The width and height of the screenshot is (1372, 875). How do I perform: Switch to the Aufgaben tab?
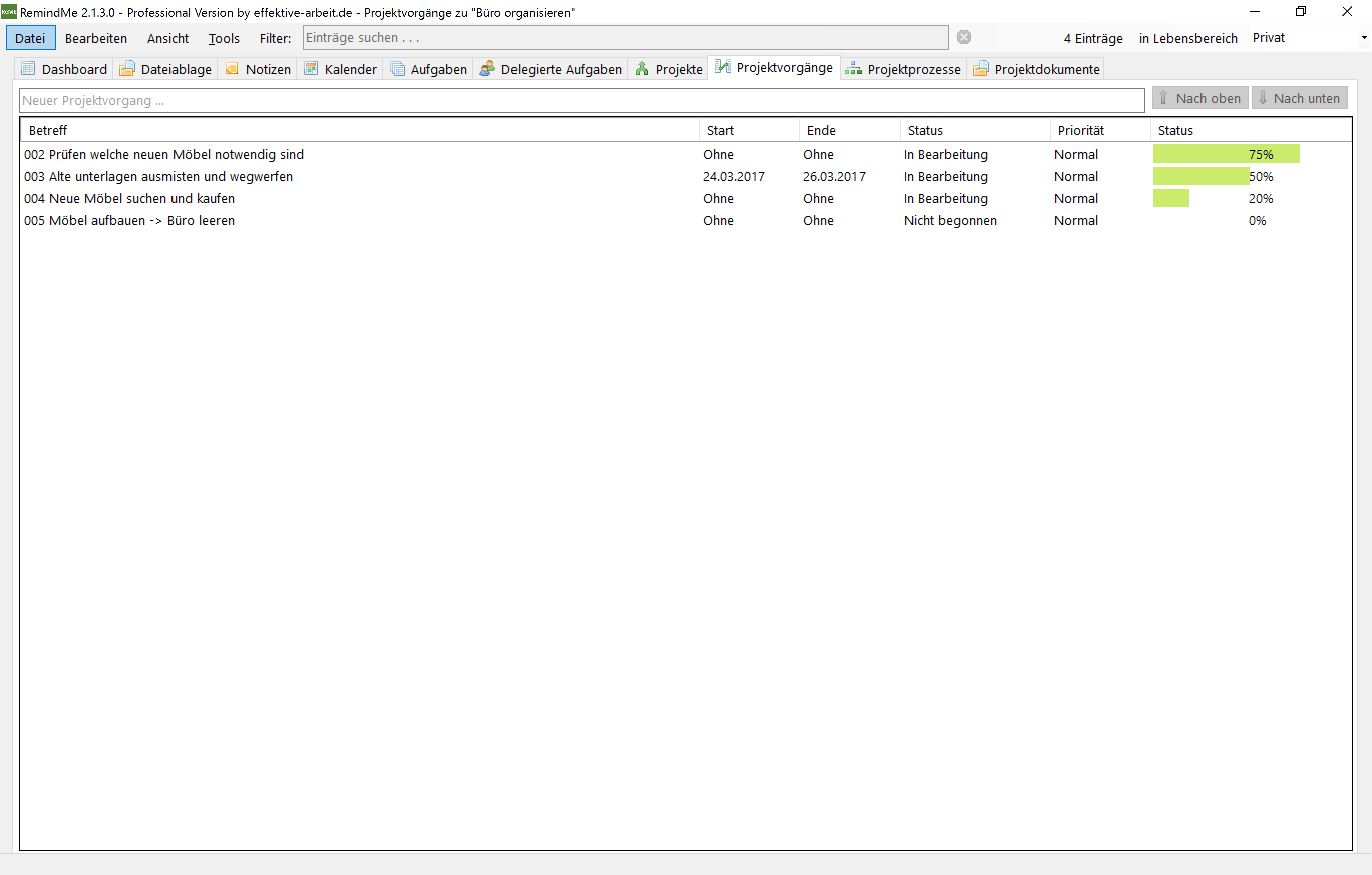point(428,69)
